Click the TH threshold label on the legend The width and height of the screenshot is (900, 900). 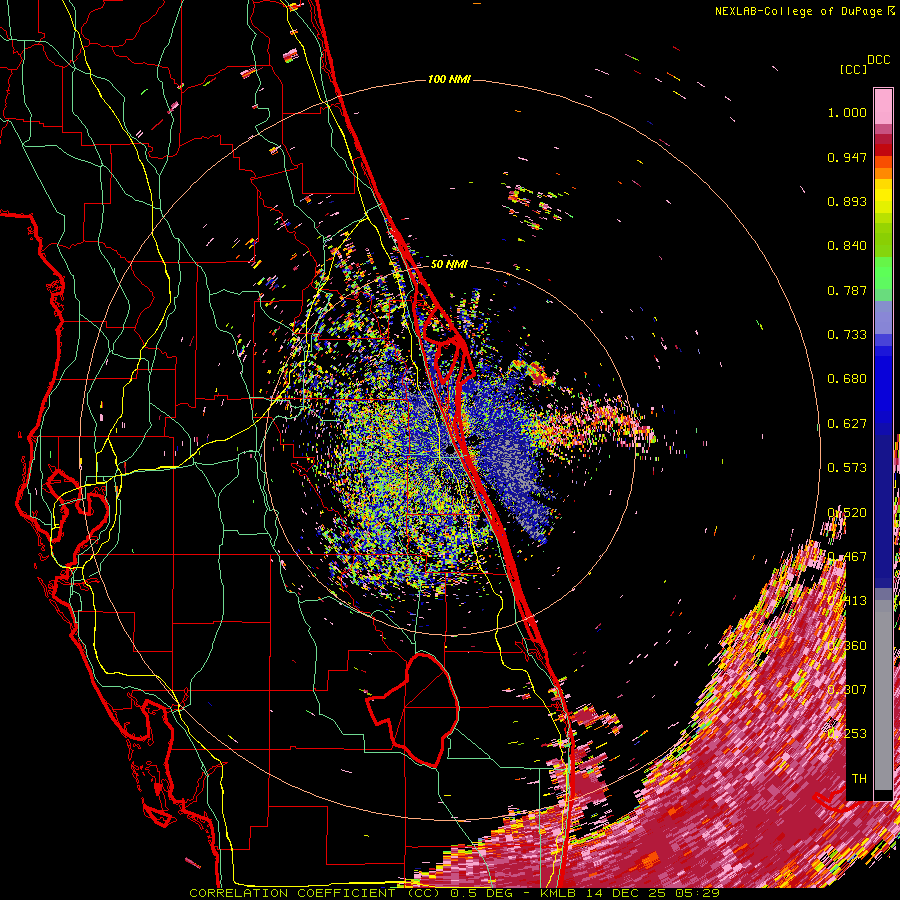point(859,779)
